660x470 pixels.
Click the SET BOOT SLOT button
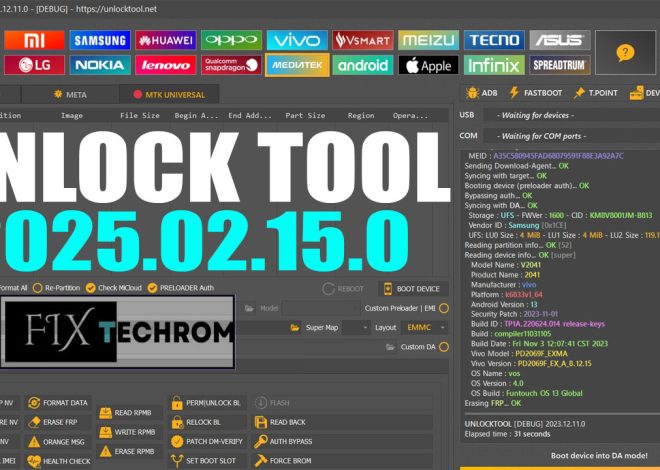(x=208, y=461)
